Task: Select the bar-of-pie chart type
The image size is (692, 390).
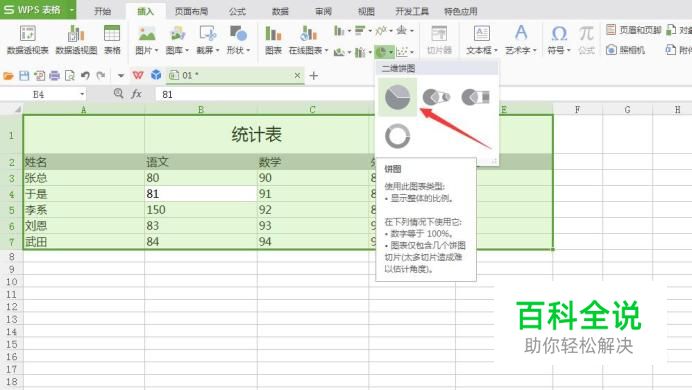Action: (x=475, y=97)
